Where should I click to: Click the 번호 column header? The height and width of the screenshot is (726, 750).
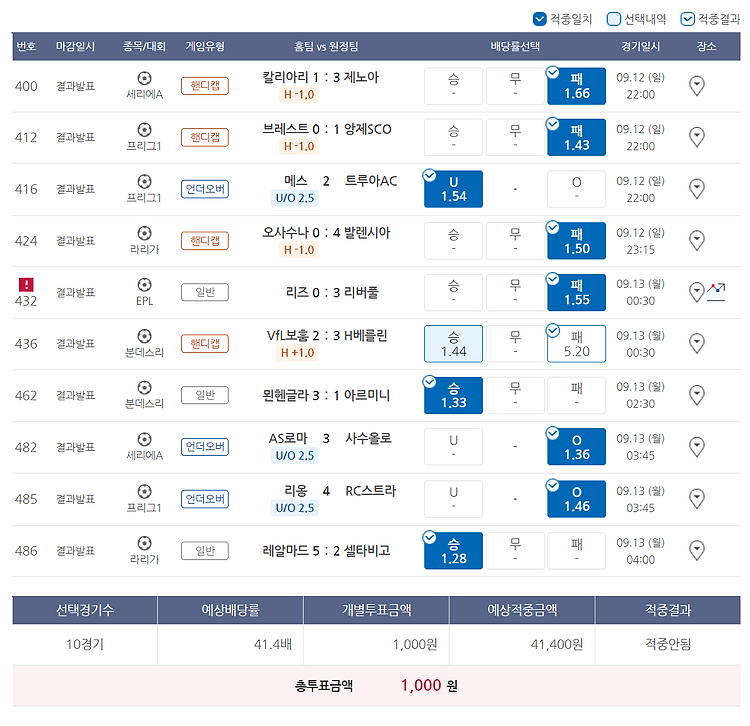pos(26,46)
